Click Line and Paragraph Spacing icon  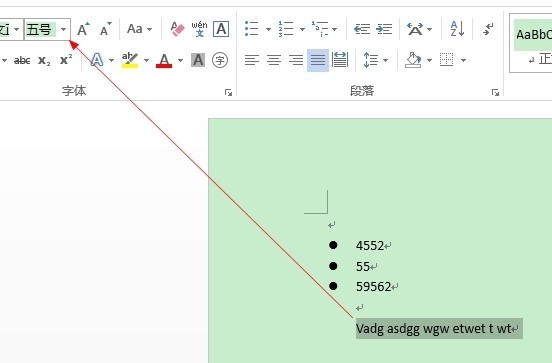370,60
